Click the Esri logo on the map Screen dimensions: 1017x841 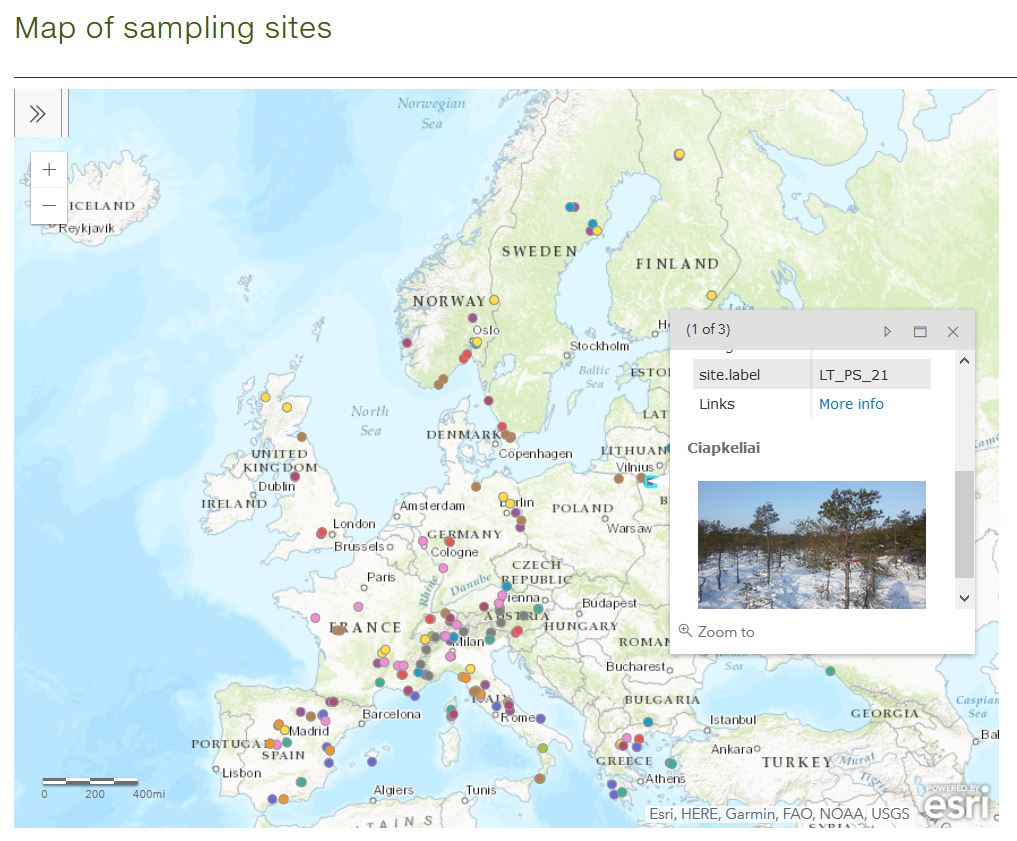pos(956,803)
